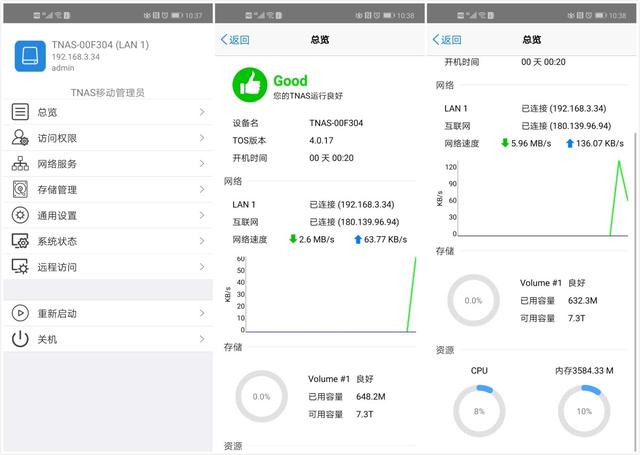This screenshot has height=455, width=640.
Task: Click the 远程访问 remote icon
Action: [x=20, y=267]
